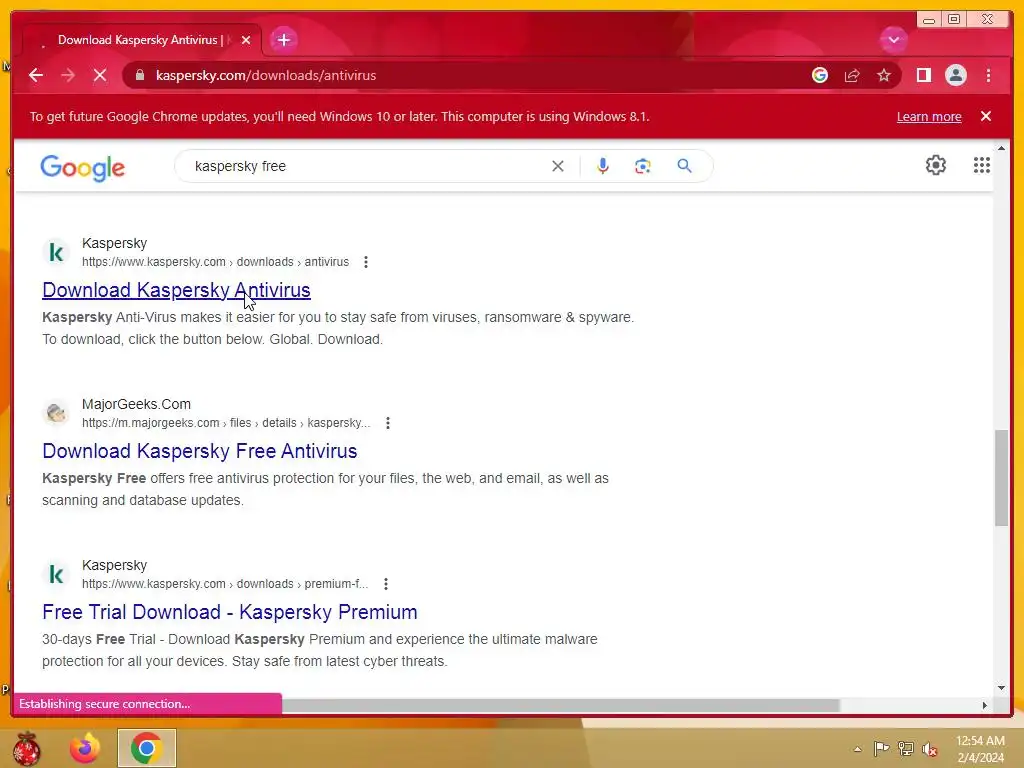Start voice search with the microphone
The width and height of the screenshot is (1024, 768).
point(603,166)
